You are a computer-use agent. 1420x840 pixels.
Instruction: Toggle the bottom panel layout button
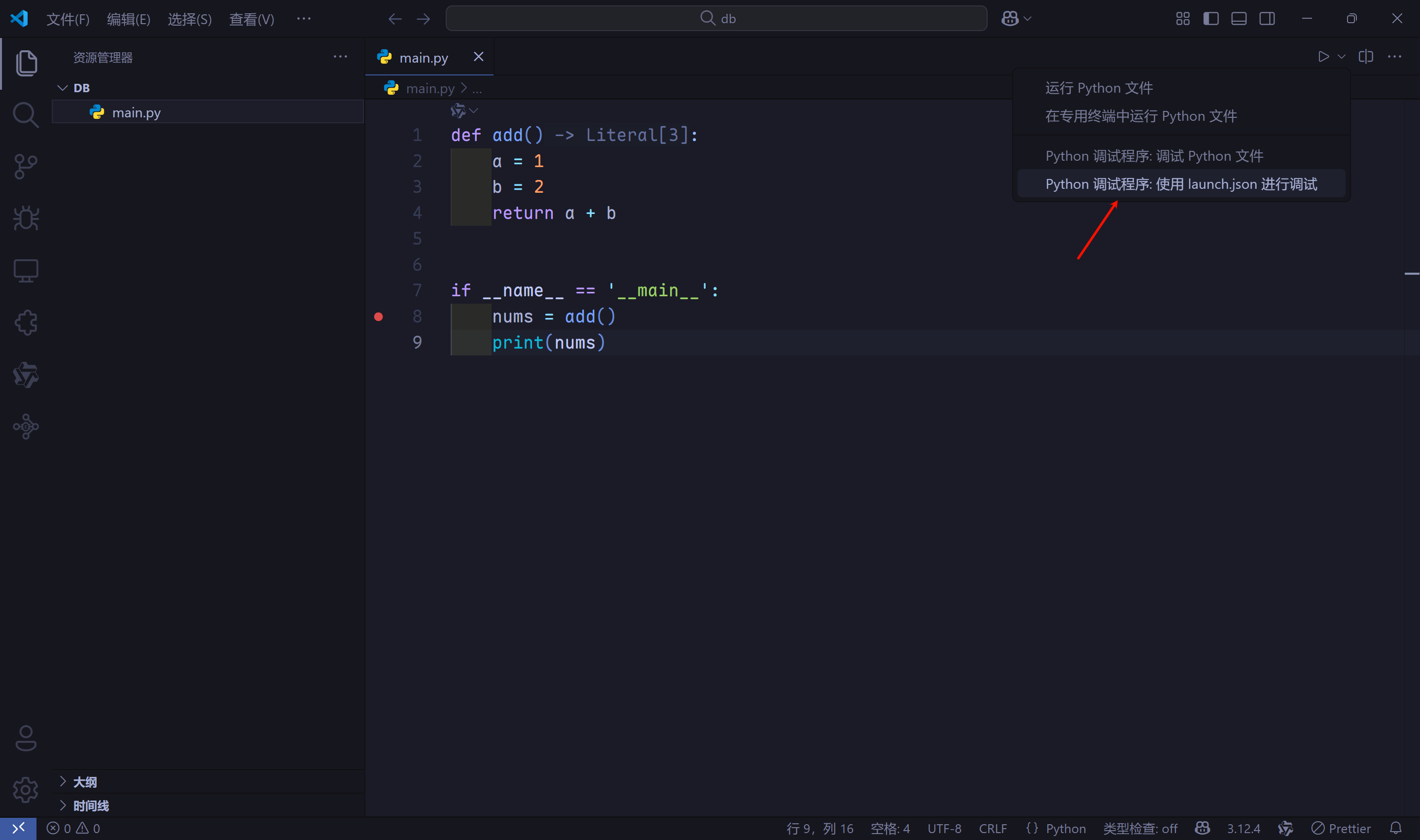(x=1239, y=19)
